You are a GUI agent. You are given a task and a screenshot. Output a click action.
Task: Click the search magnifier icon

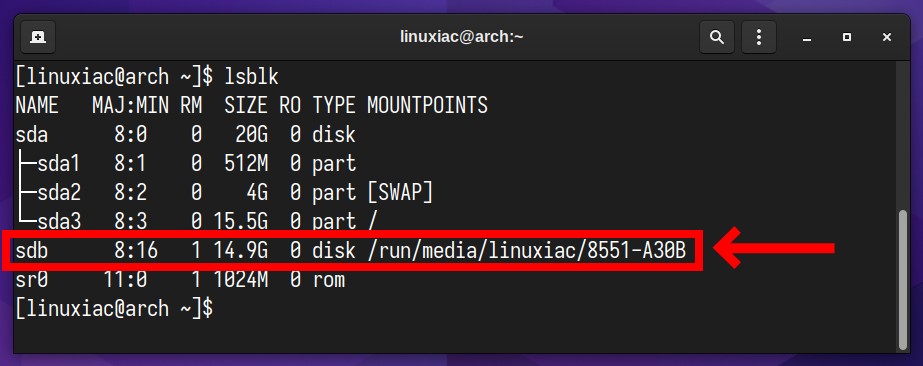(716, 37)
